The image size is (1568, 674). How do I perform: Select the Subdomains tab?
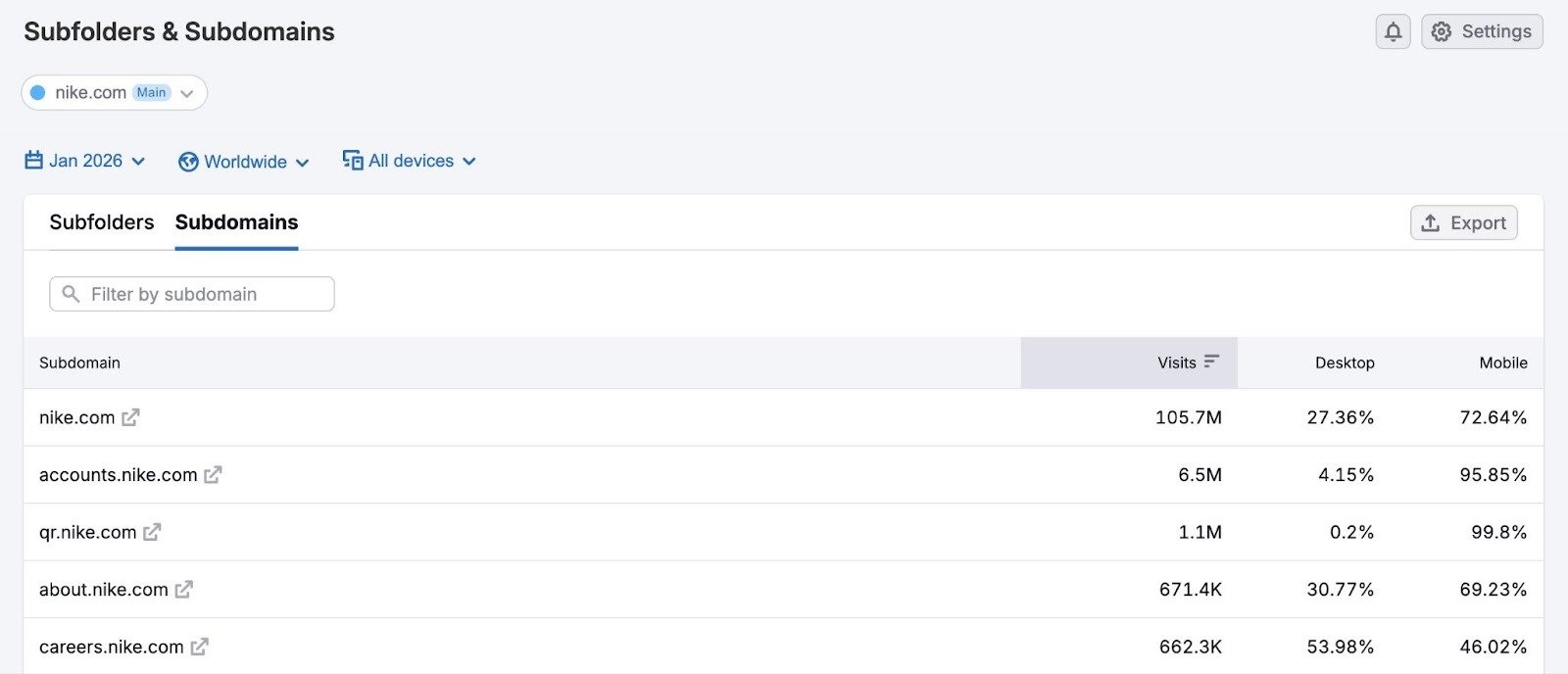(236, 222)
